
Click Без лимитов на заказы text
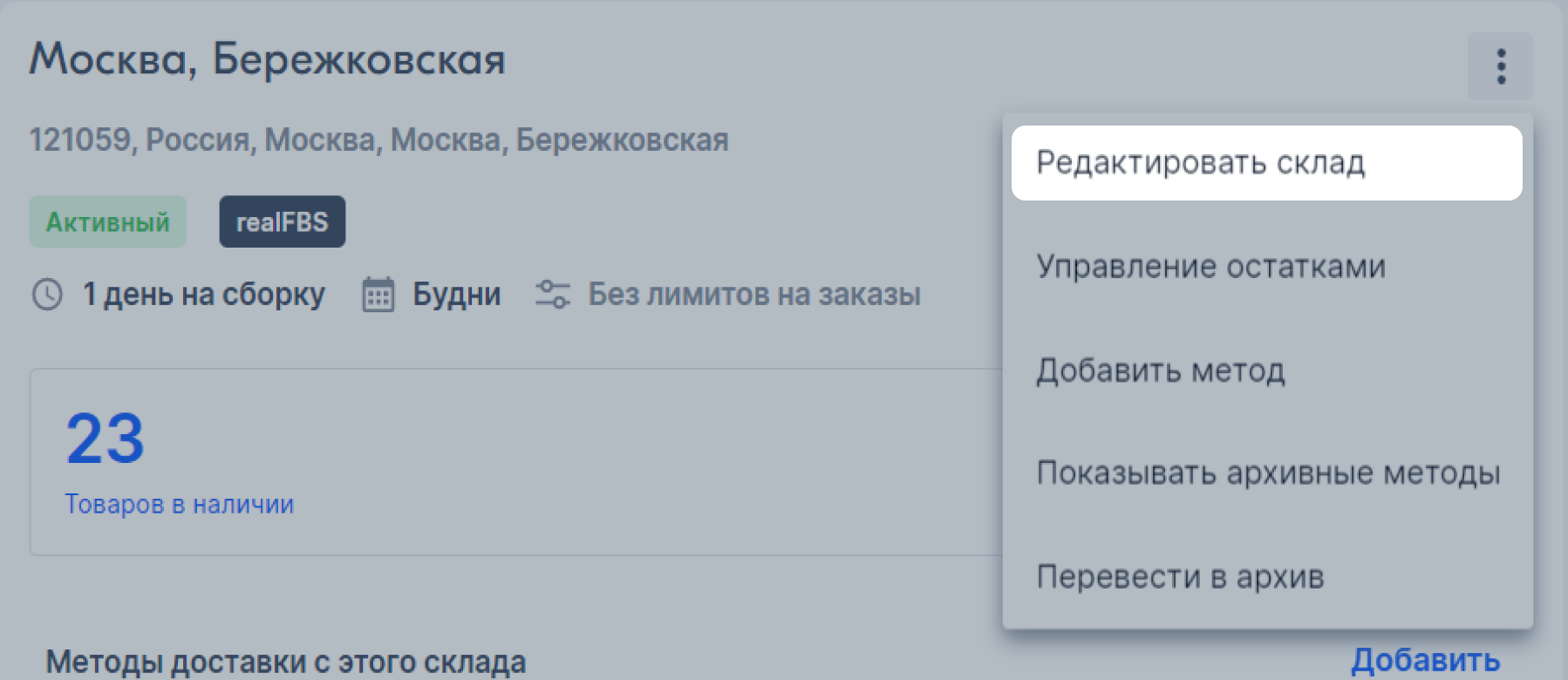tap(754, 295)
